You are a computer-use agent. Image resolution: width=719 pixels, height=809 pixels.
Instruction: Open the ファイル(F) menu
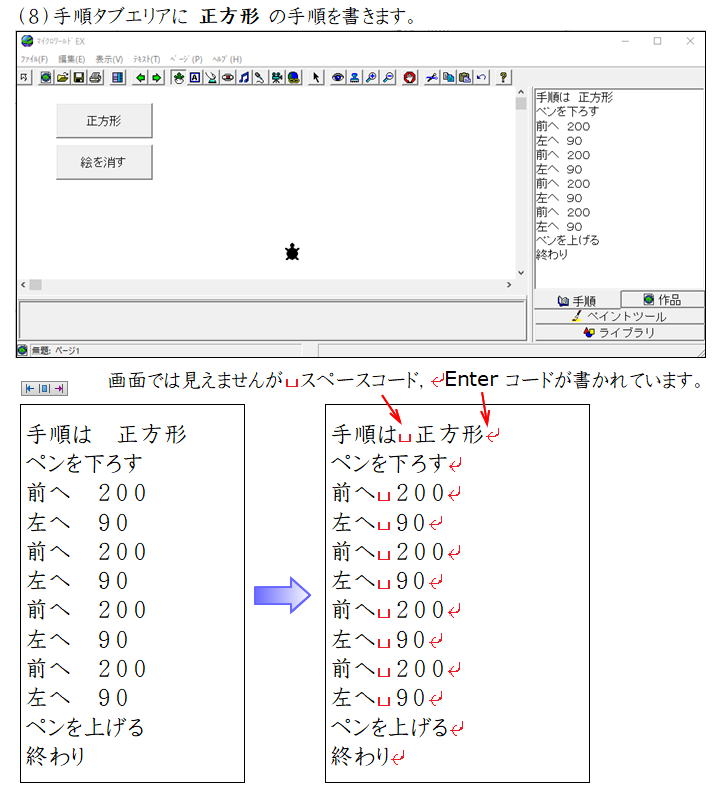(34, 59)
